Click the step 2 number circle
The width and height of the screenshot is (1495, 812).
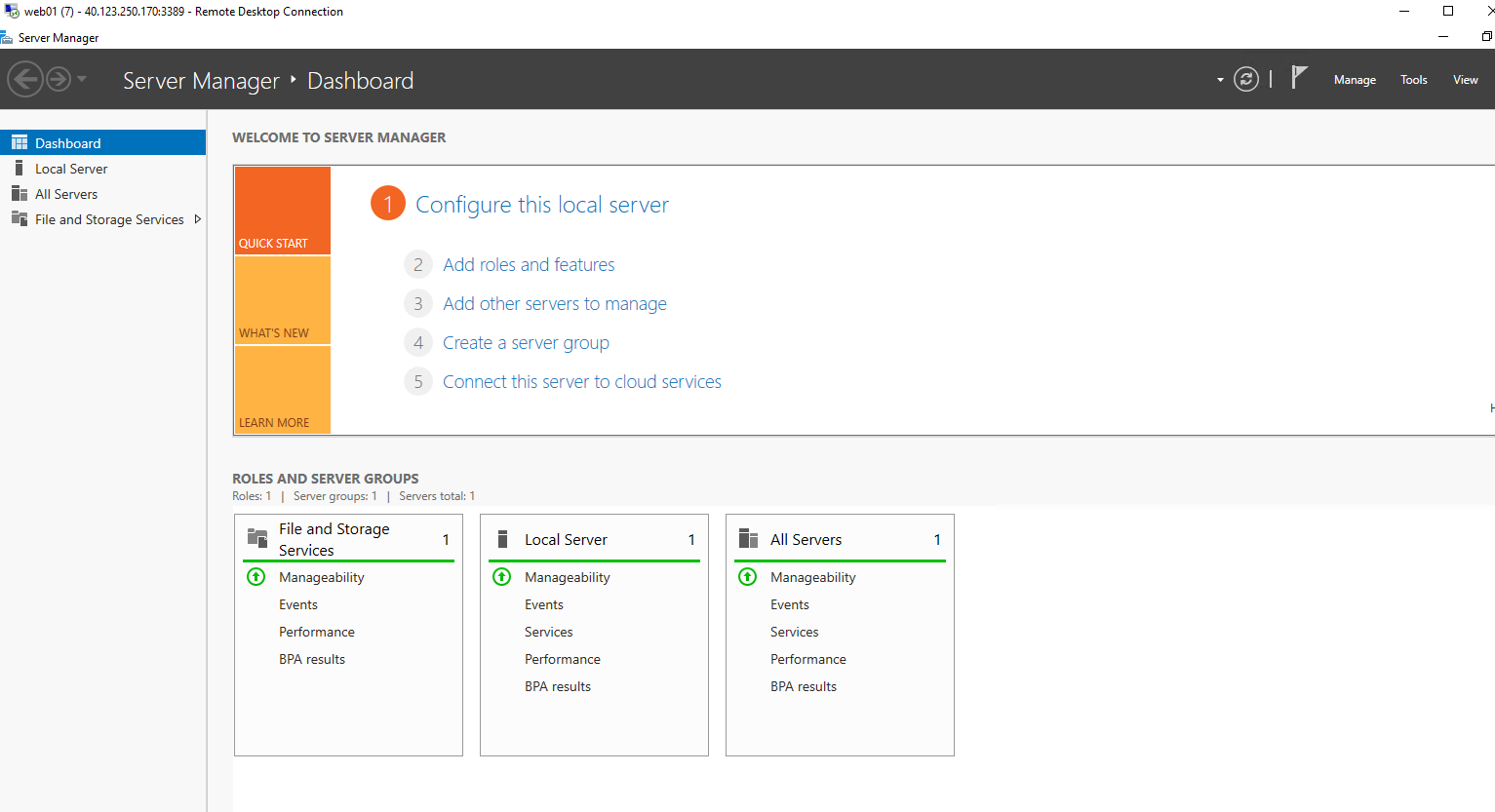pos(418,264)
